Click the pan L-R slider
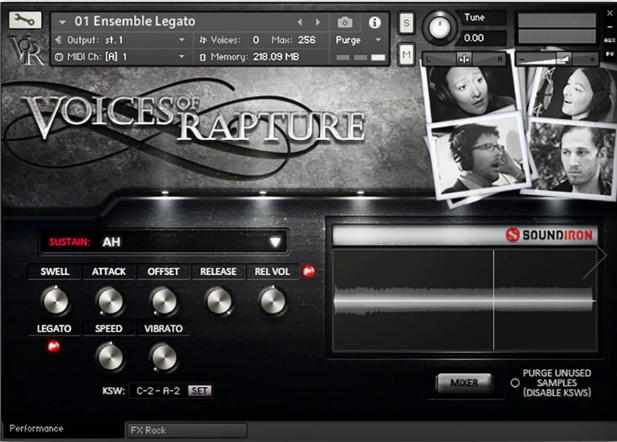The height and width of the screenshot is (442, 617). click(464, 59)
